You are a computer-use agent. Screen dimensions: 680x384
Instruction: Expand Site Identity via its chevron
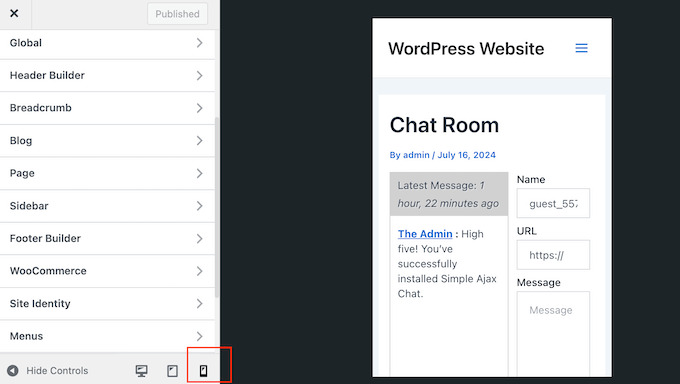point(199,304)
